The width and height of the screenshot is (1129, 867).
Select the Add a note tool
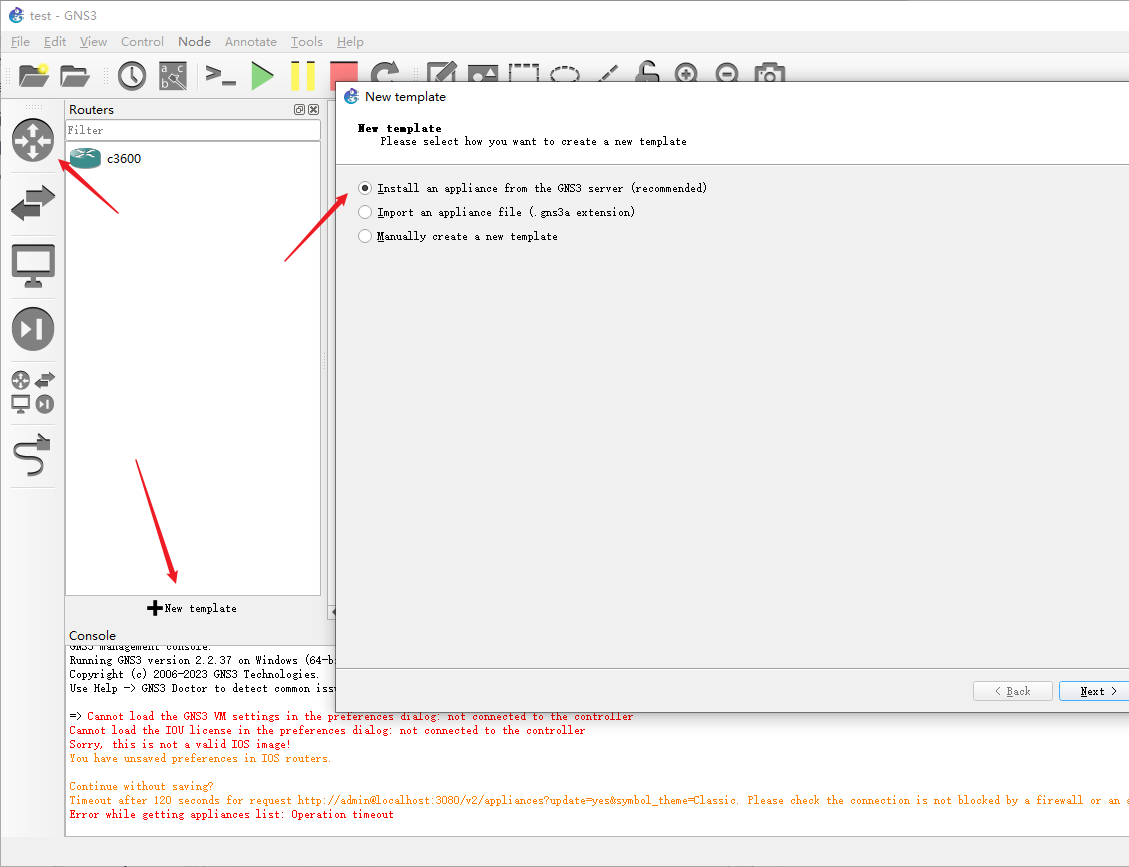(x=441, y=72)
